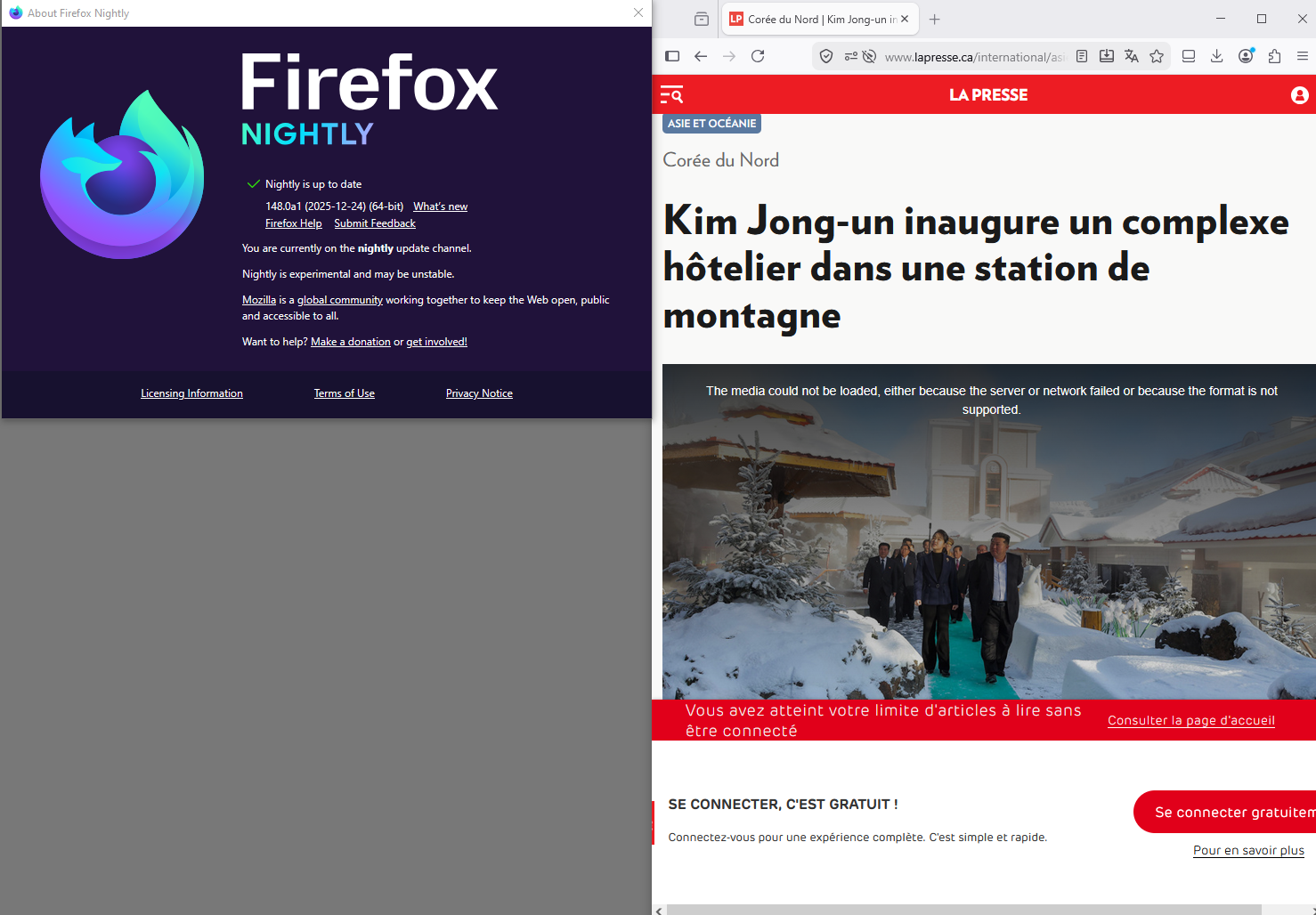1316x915 pixels.
Task: Click the left arrow of horizontal scrollbar
Action: click(x=659, y=910)
